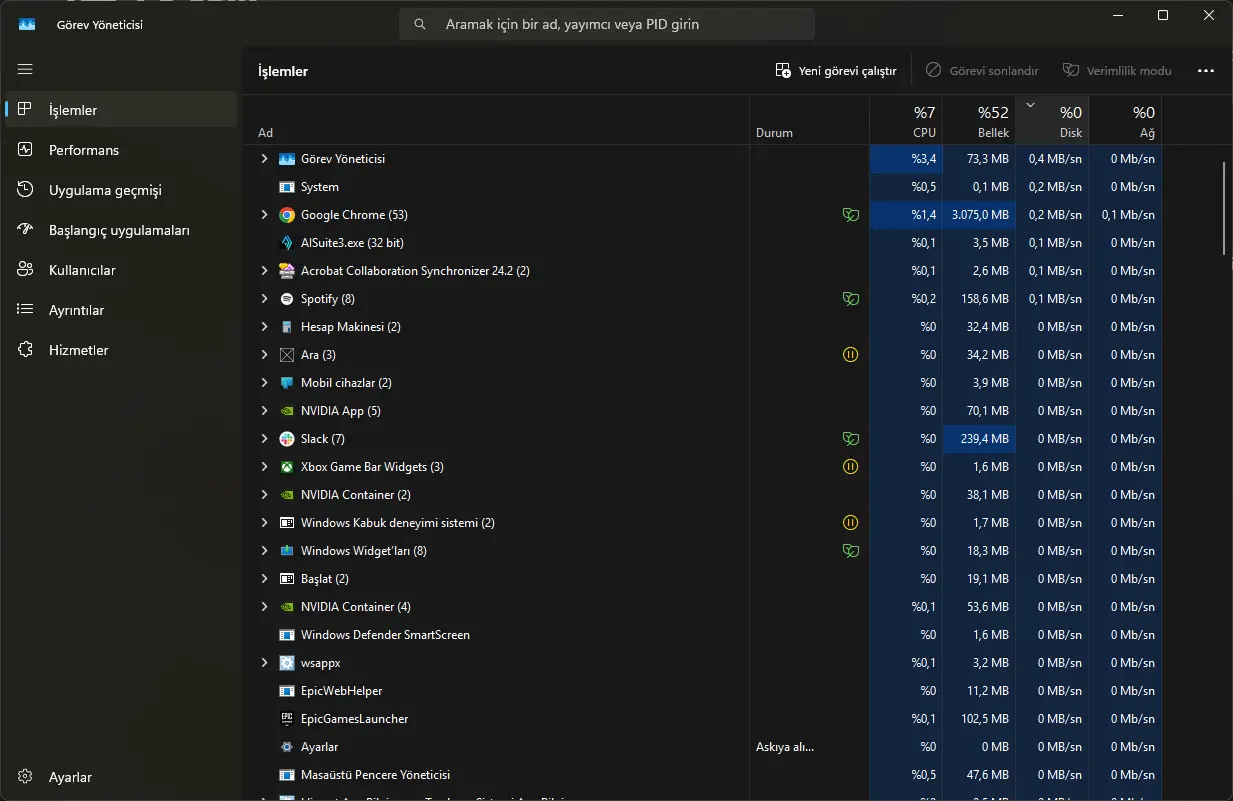Click the efficiency leaf icon beside Google Chrome
The height and width of the screenshot is (801, 1233).
click(850, 215)
